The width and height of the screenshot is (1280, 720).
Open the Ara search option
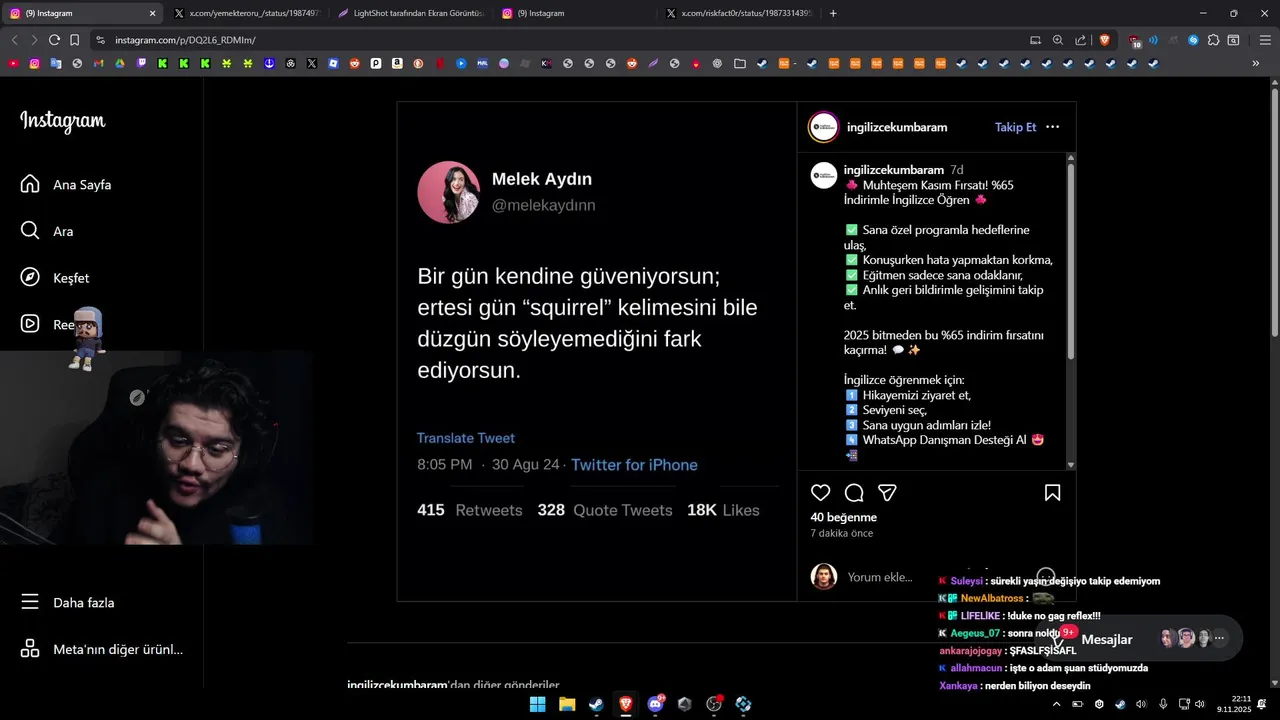[47, 231]
